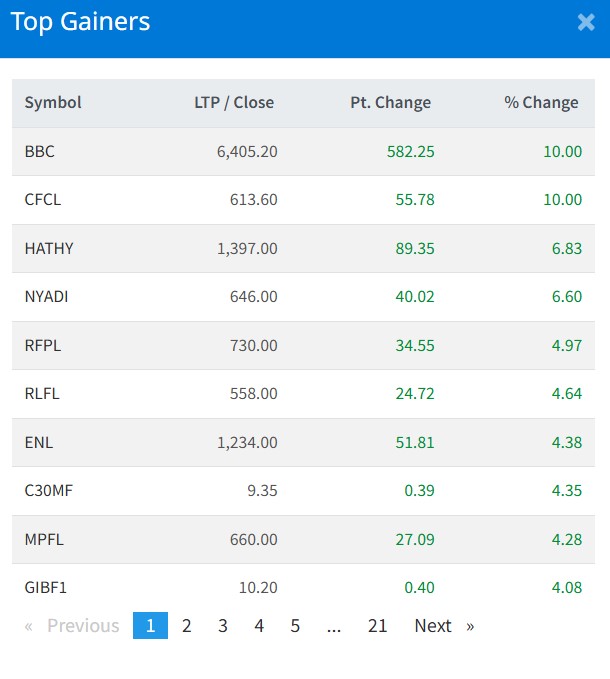The width and height of the screenshot is (610, 679).
Task: Select the HATHY symbol row
Action: (x=49, y=248)
